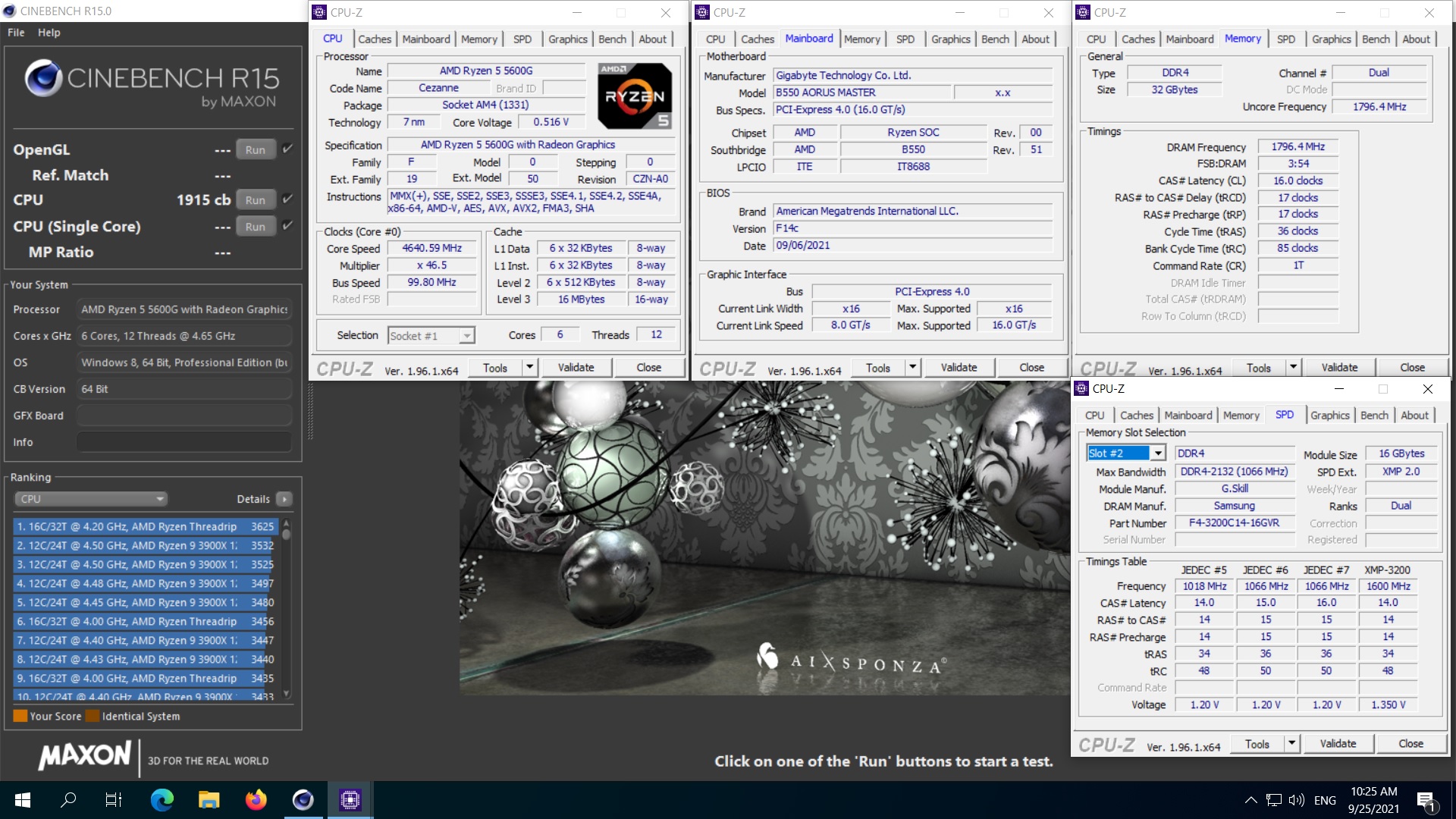The width and height of the screenshot is (1456, 819).
Task: Expand Tools arrow in Memory window
Action: click(1294, 367)
